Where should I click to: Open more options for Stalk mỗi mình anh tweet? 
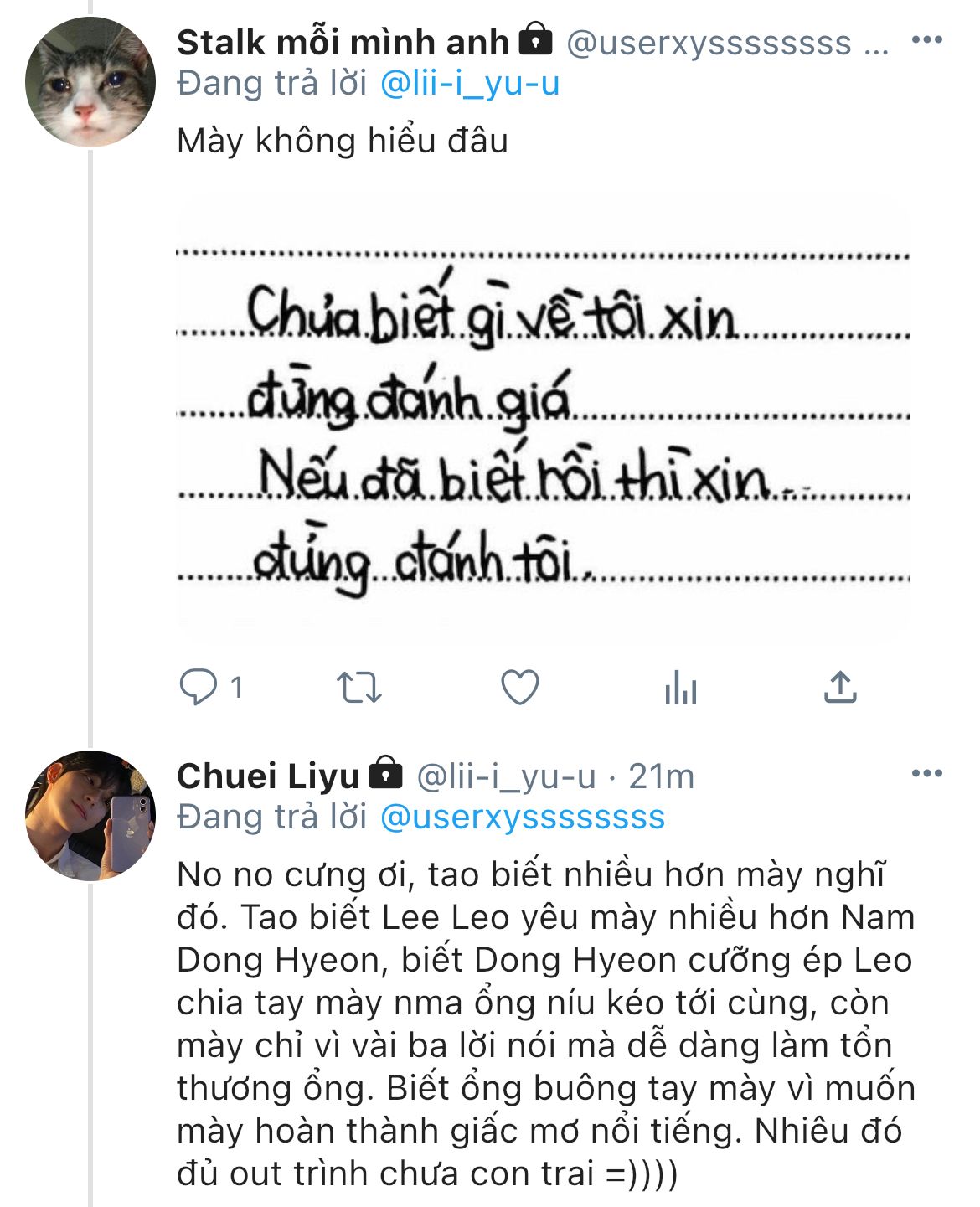pos(926,41)
